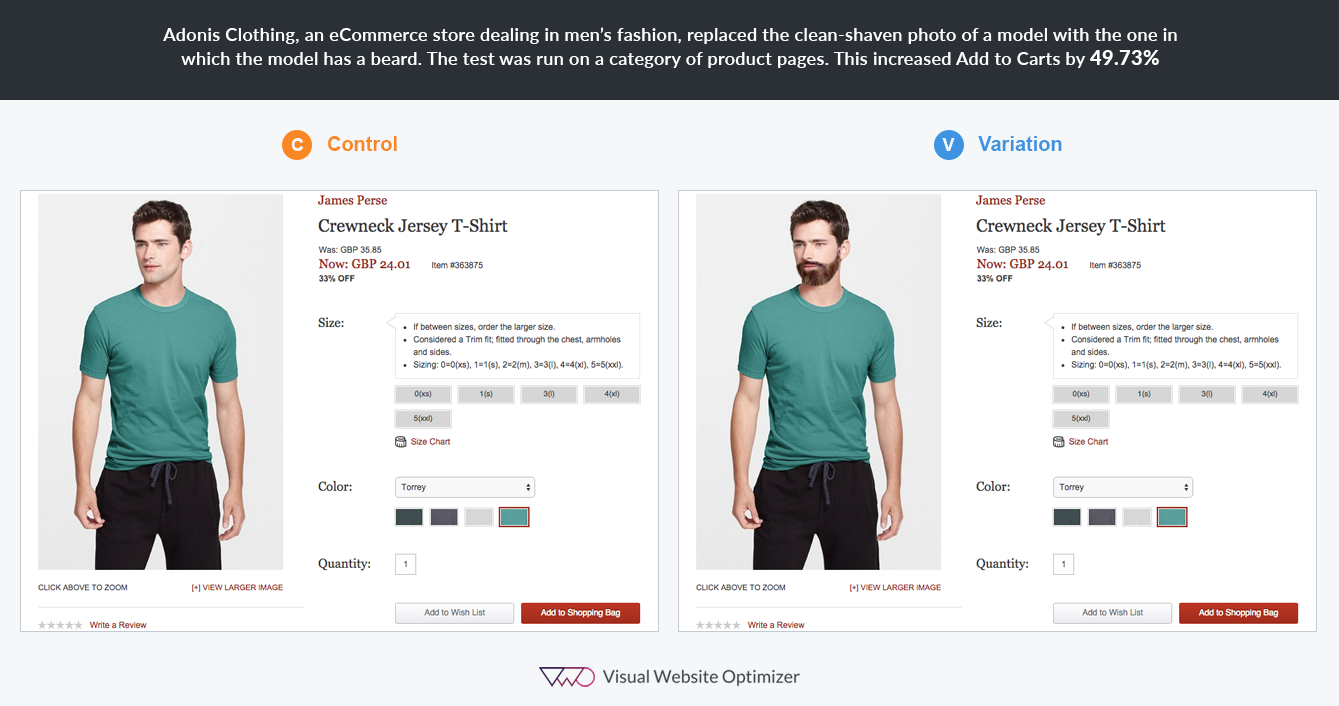The height and width of the screenshot is (706, 1339).
Task: Select size 0(xs) in Control page
Action: click(x=423, y=394)
